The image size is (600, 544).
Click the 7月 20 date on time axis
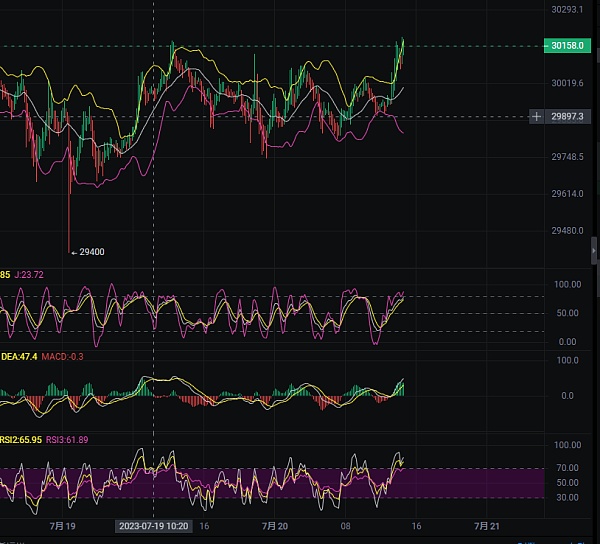pos(275,525)
